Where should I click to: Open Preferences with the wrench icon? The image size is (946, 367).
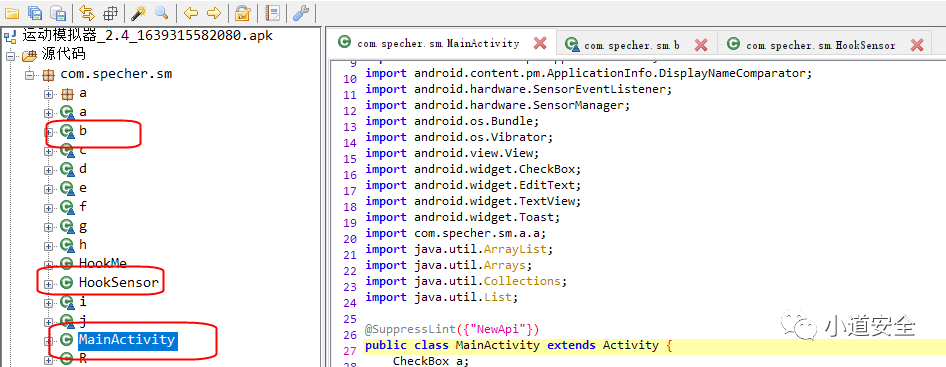click(x=301, y=12)
